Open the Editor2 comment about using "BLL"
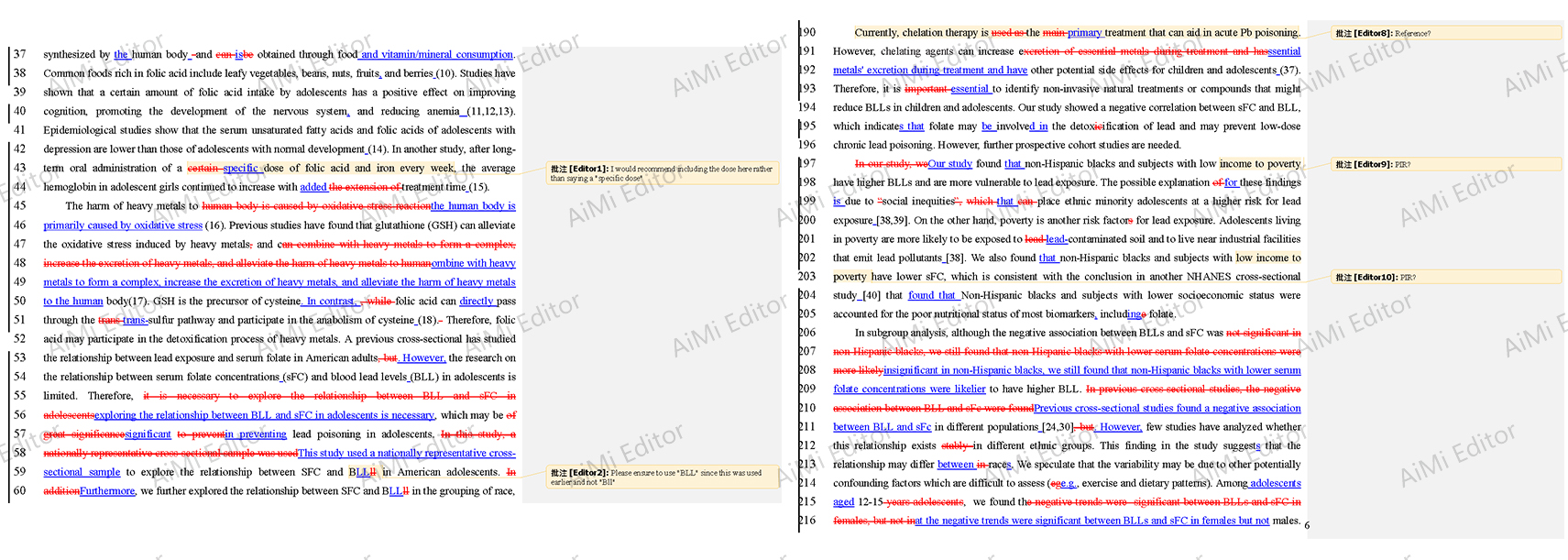The image size is (1568, 560). coord(663,477)
